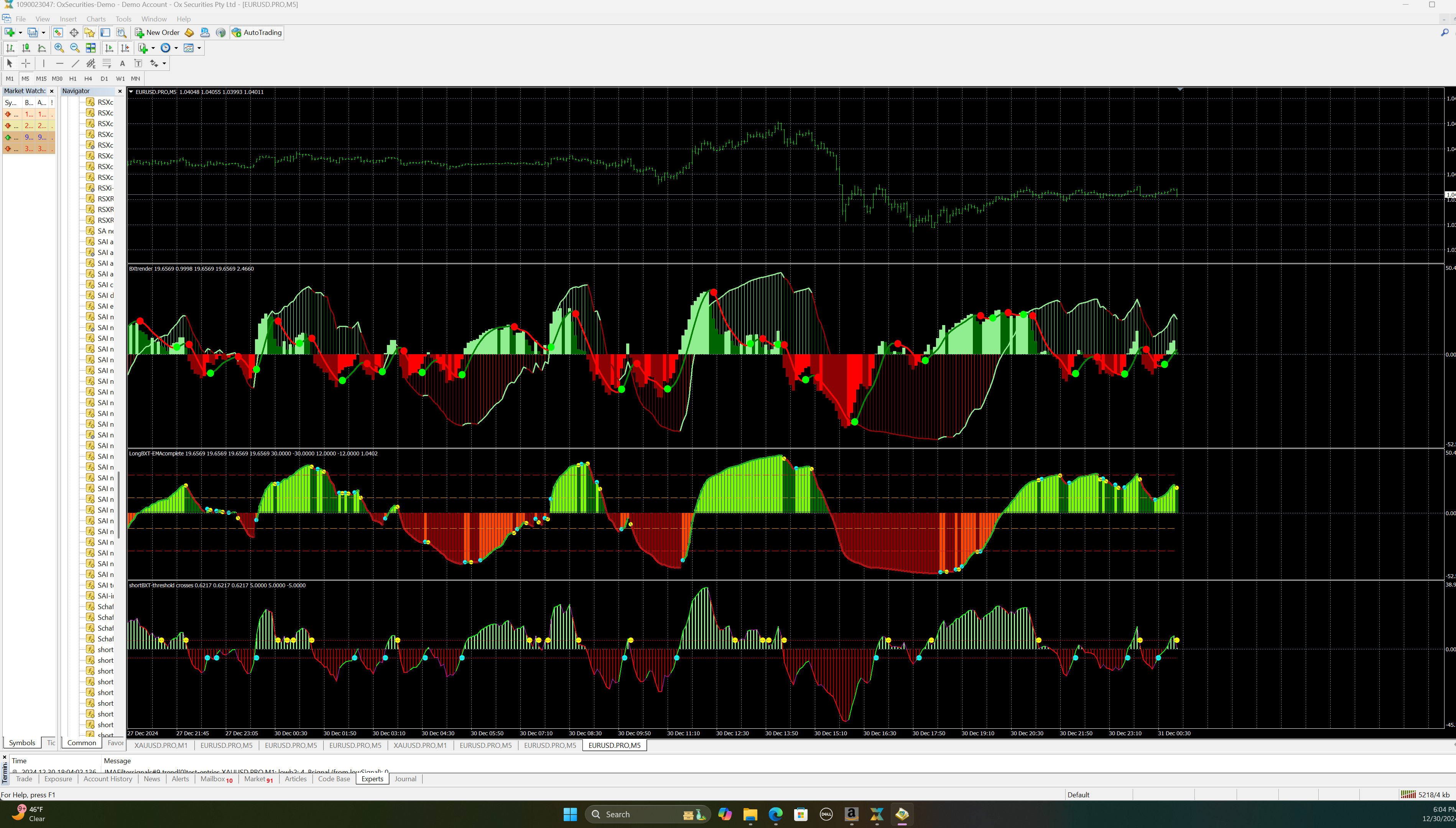Viewport: 1456px width, 828px height.
Task: Toggle the chart auto scroll button
Action: click(109, 48)
